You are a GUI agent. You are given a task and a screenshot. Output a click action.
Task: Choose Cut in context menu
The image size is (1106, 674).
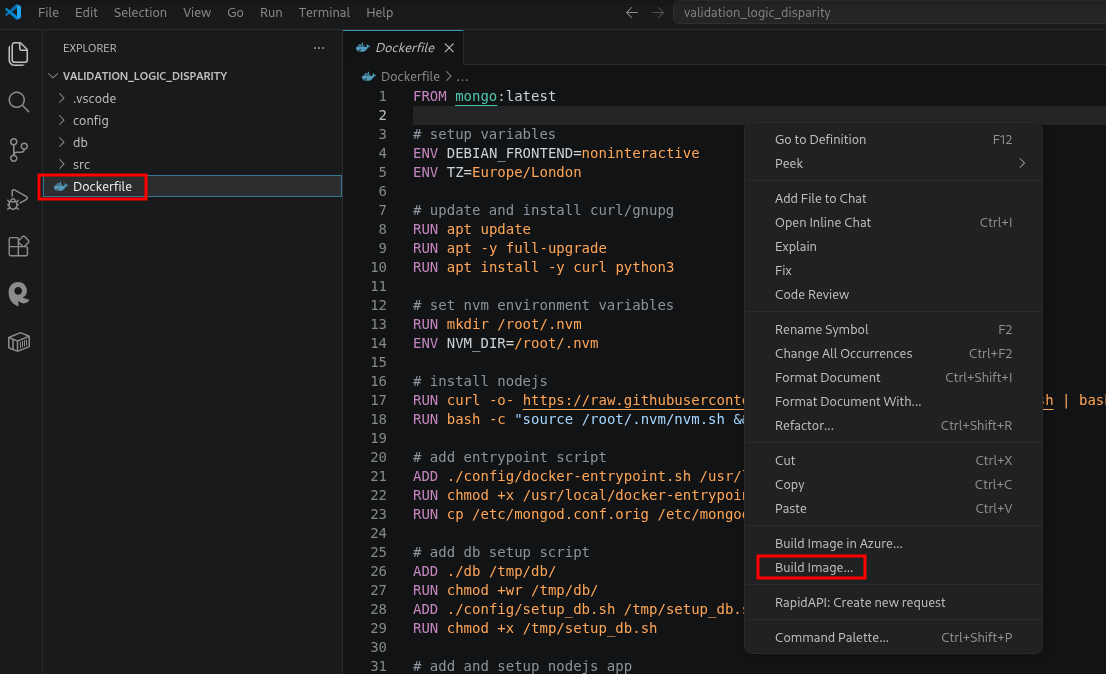click(893, 461)
